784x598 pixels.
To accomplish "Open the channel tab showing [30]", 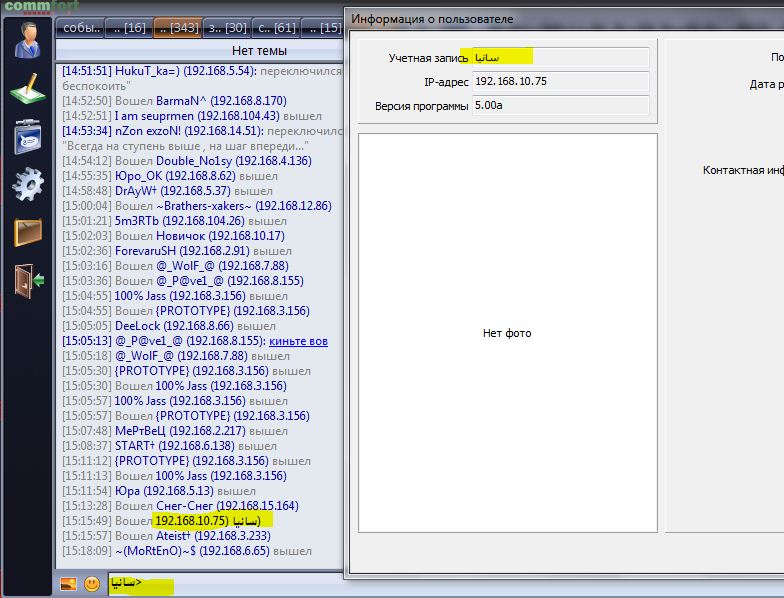I will pyautogui.click(x=226, y=27).
